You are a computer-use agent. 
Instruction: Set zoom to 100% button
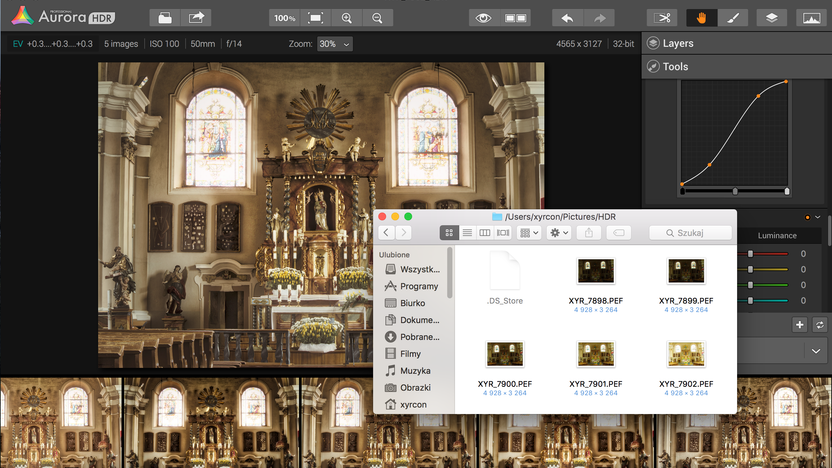pyautogui.click(x=285, y=18)
